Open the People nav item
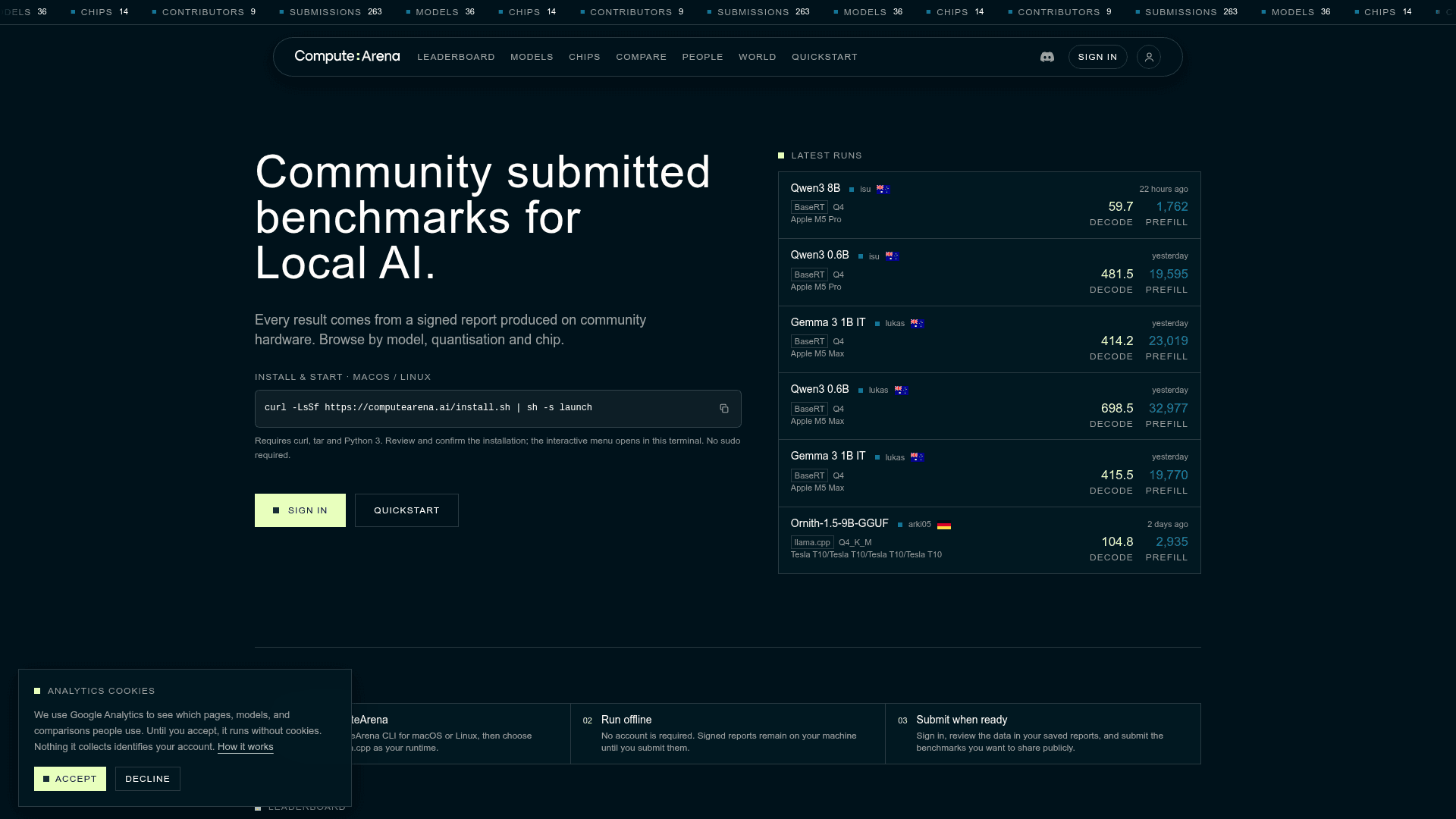 703,57
